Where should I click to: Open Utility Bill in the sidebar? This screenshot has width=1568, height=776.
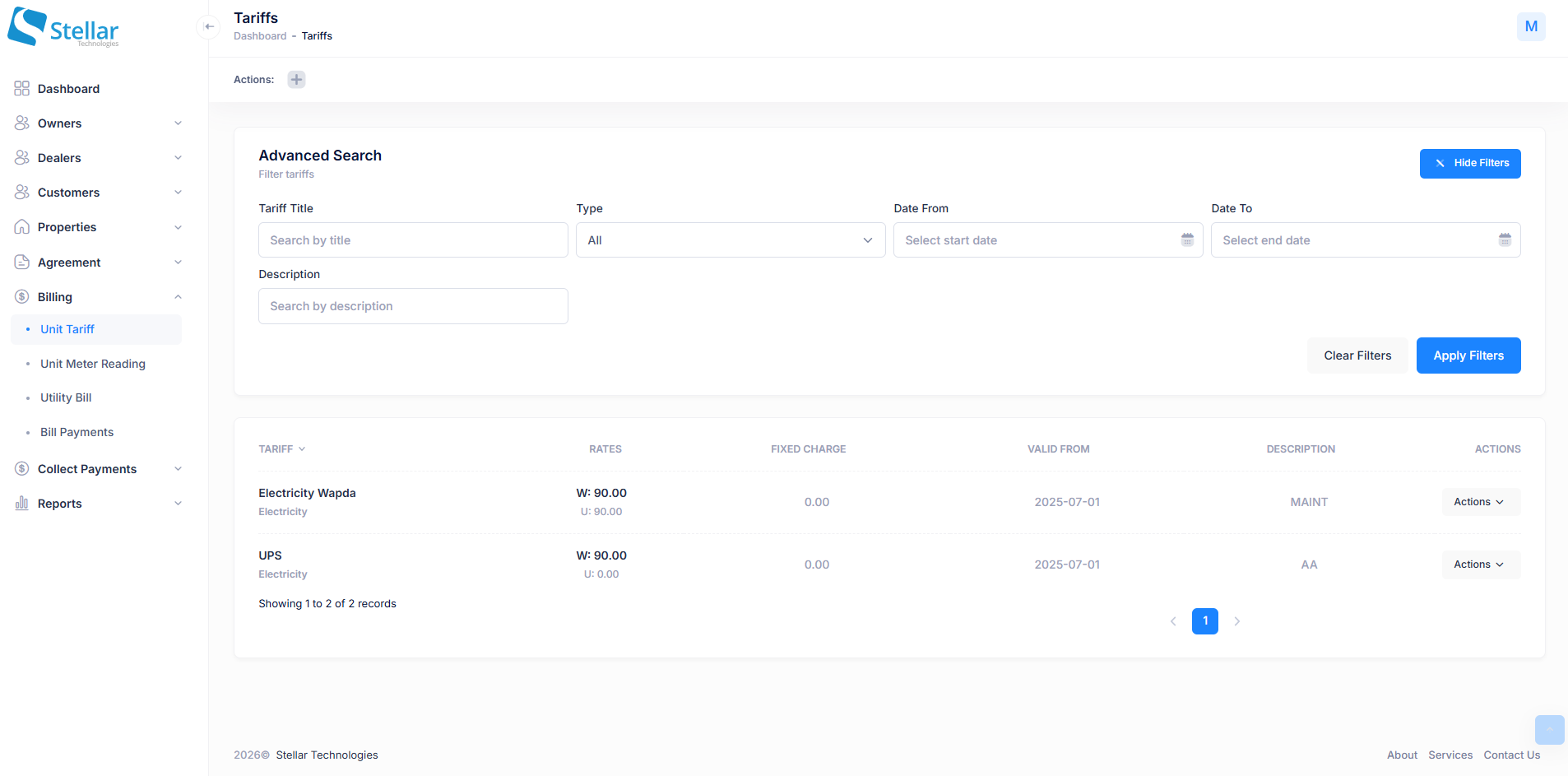[66, 397]
